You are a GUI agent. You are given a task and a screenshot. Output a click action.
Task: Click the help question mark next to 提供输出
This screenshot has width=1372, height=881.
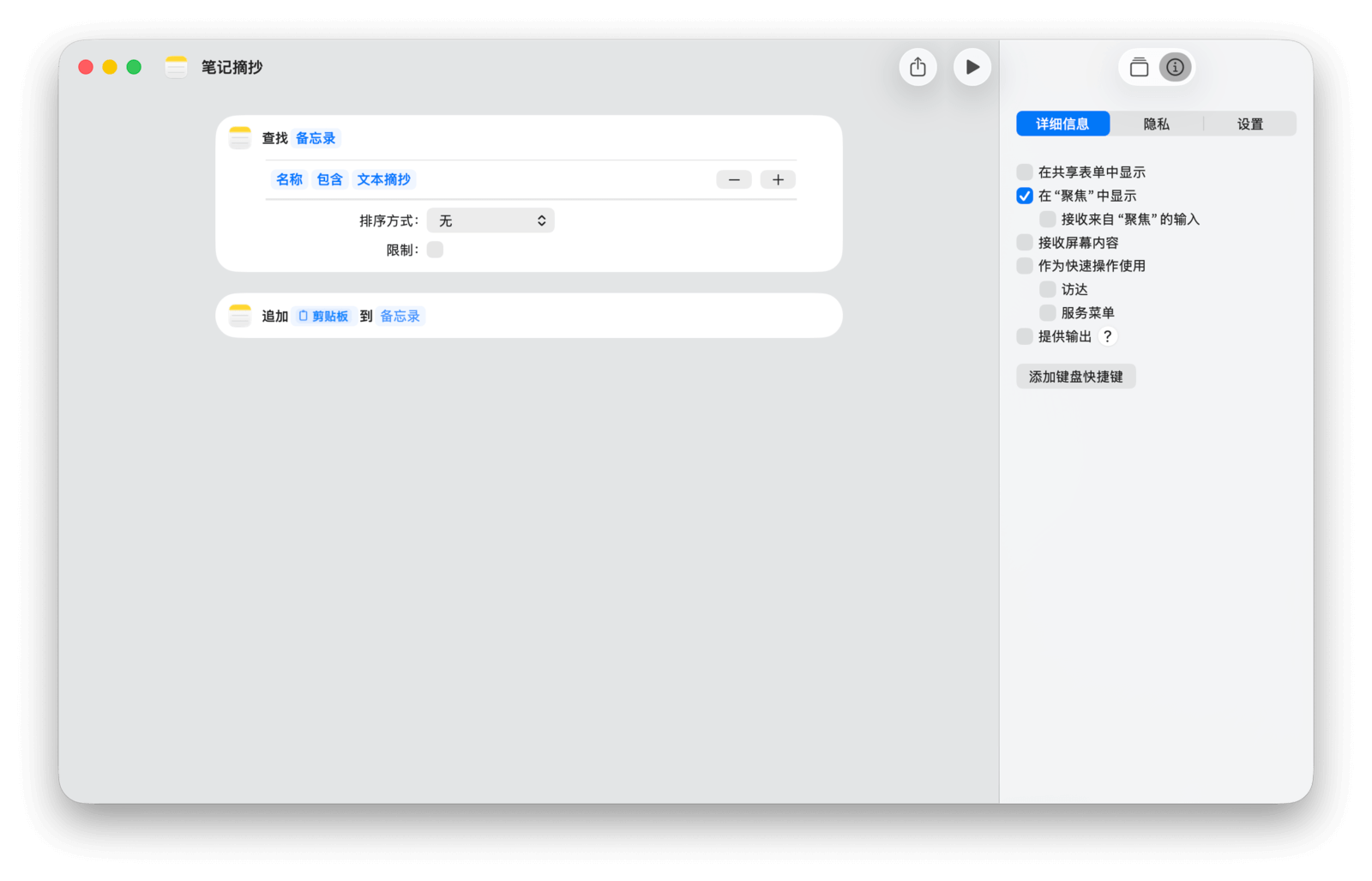(x=1107, y=336)
